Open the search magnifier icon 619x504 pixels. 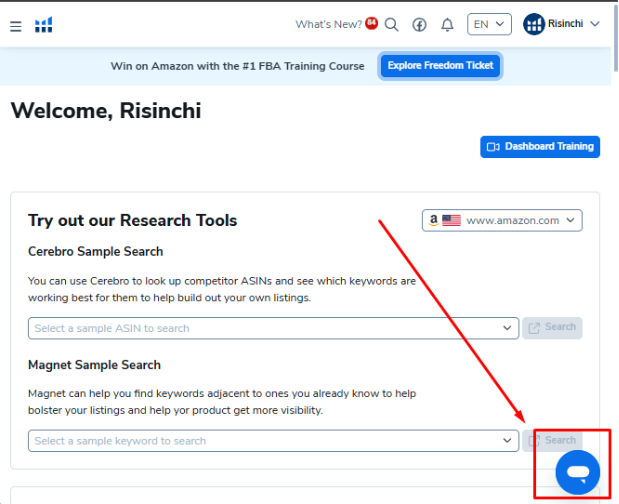(391, 25)
